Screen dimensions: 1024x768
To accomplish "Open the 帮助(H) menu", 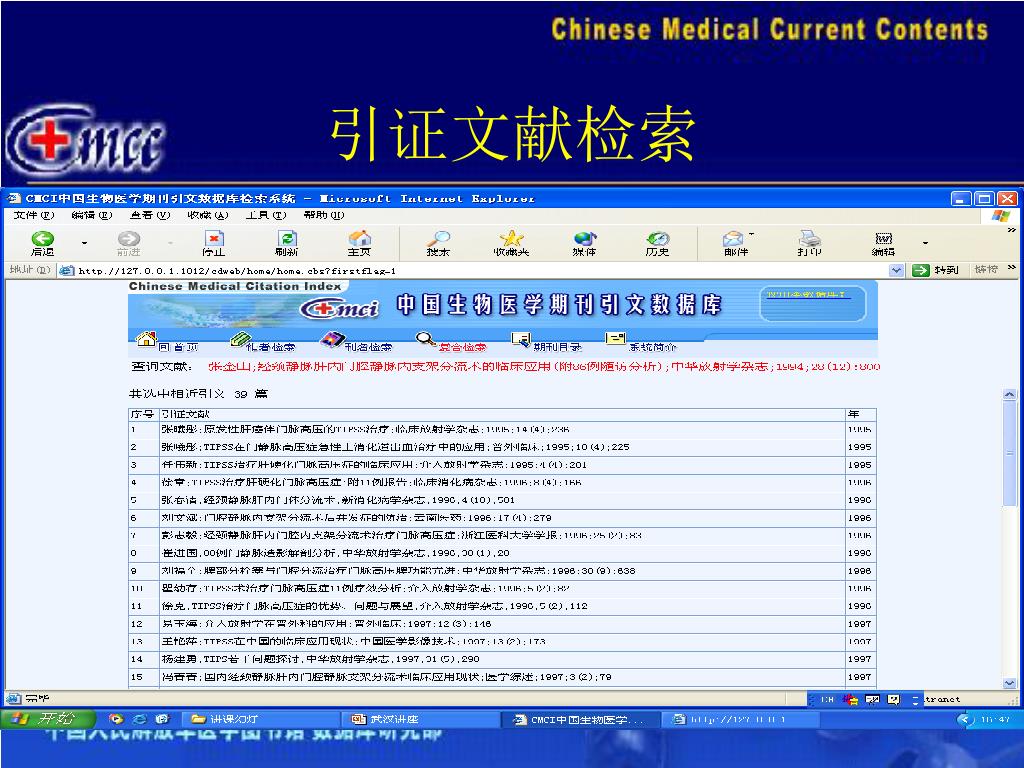I will click(324, 215).
